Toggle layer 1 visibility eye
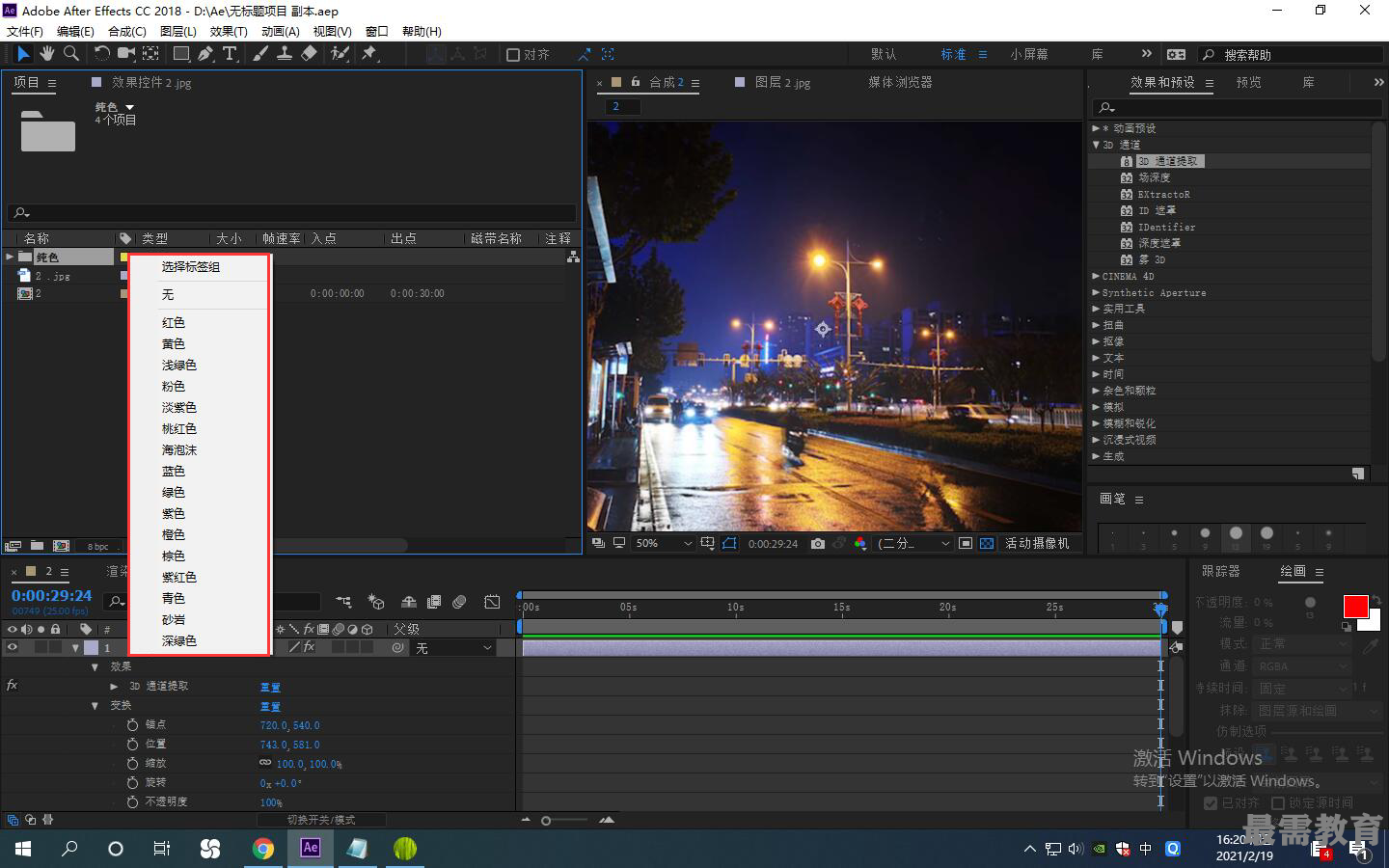Viewport: 1389px width, 868px height. (x=13, y=648)
